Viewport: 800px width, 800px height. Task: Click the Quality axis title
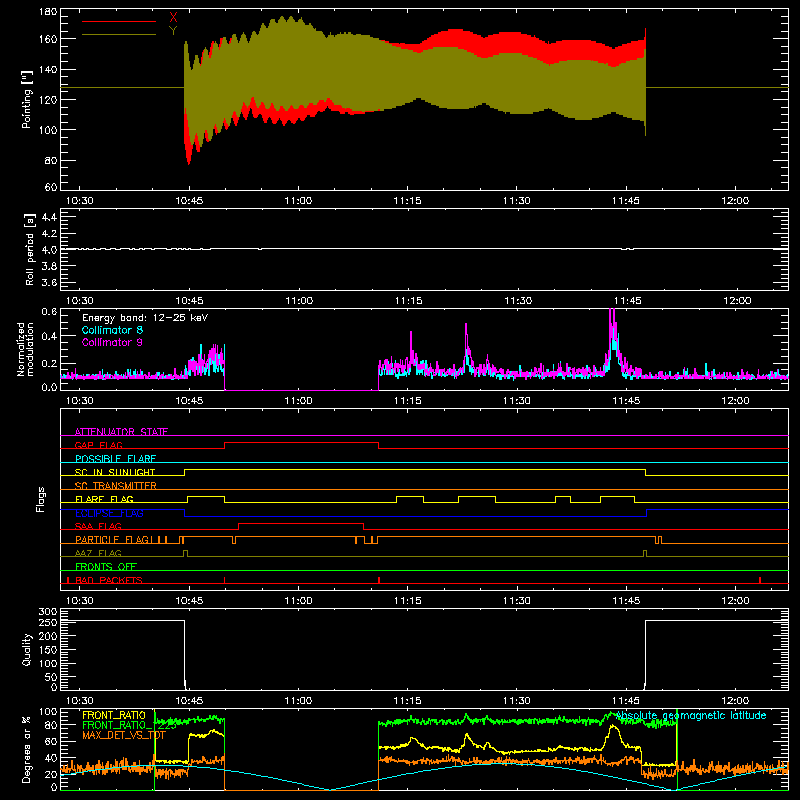pyautogui.click(x=26, y=649)
